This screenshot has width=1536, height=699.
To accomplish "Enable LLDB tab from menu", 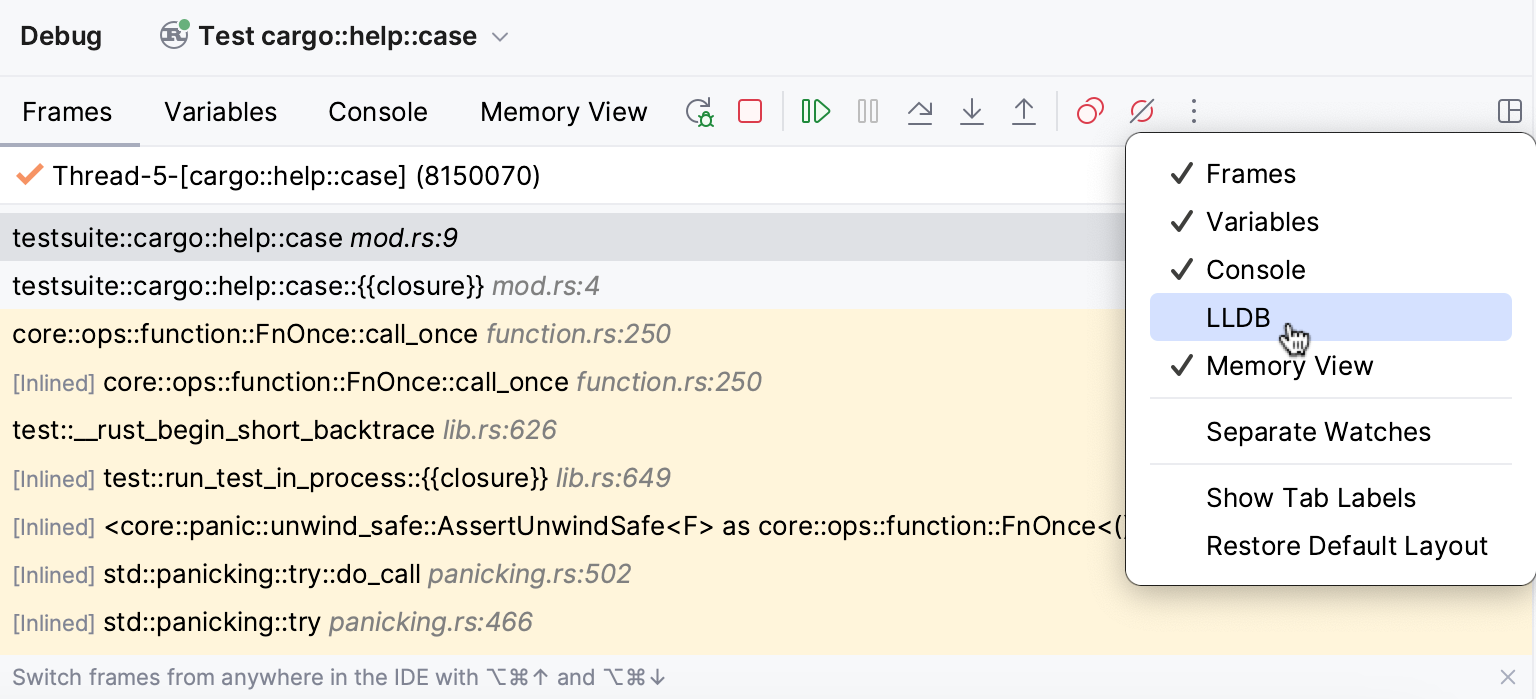I will (1238, 318).
